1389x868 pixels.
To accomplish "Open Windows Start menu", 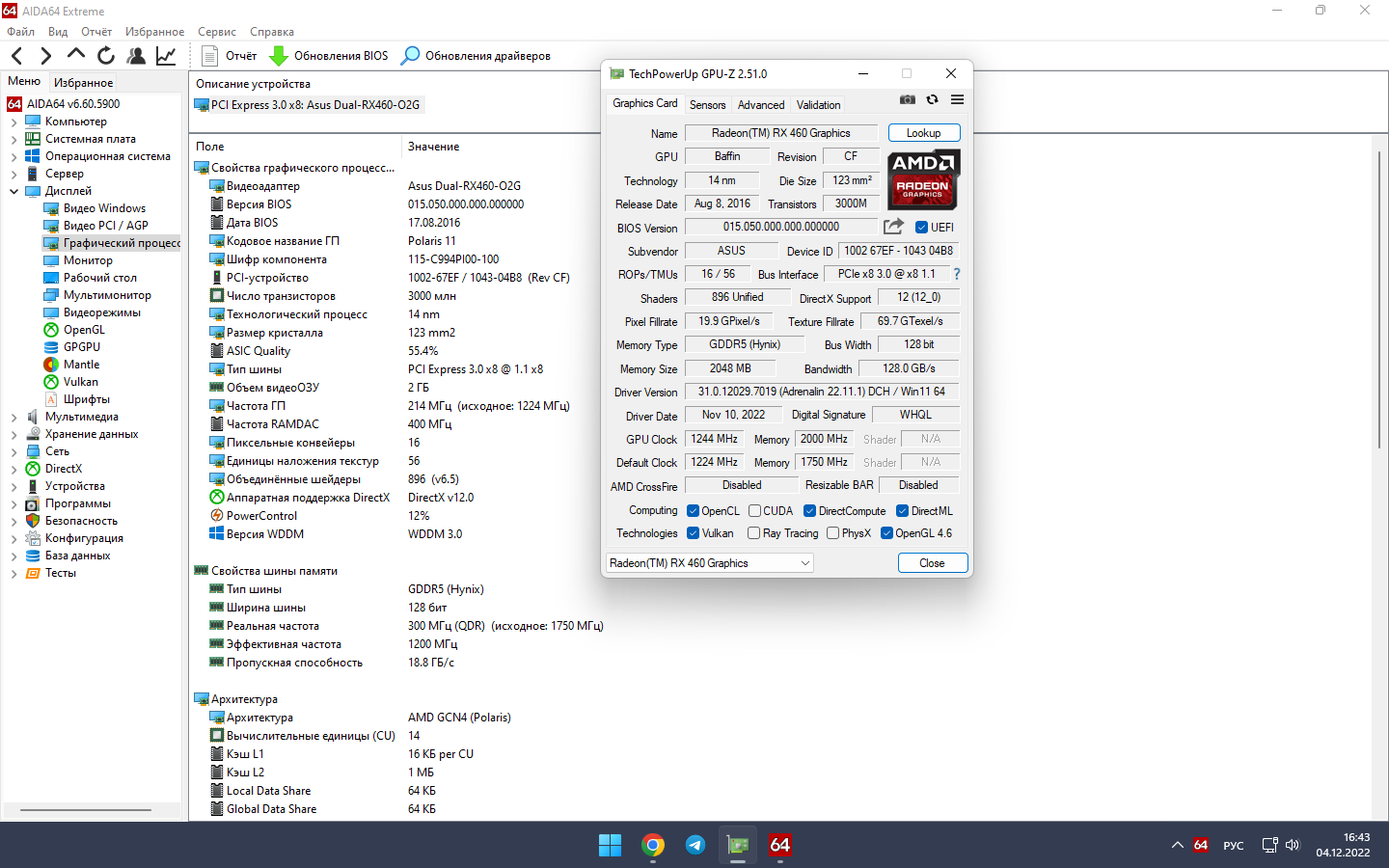I will pos(610,845).
